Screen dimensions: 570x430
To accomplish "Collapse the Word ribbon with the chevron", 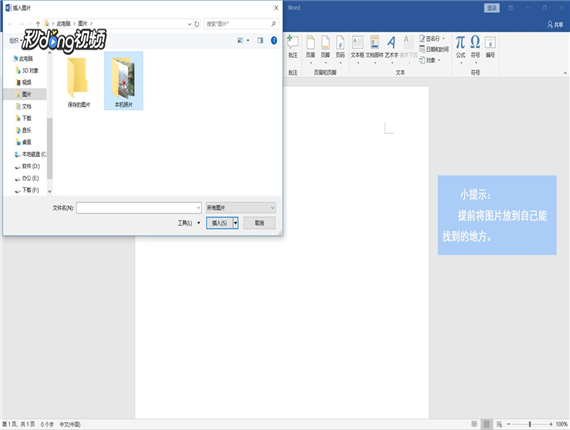I will click(x=565, y=73).
